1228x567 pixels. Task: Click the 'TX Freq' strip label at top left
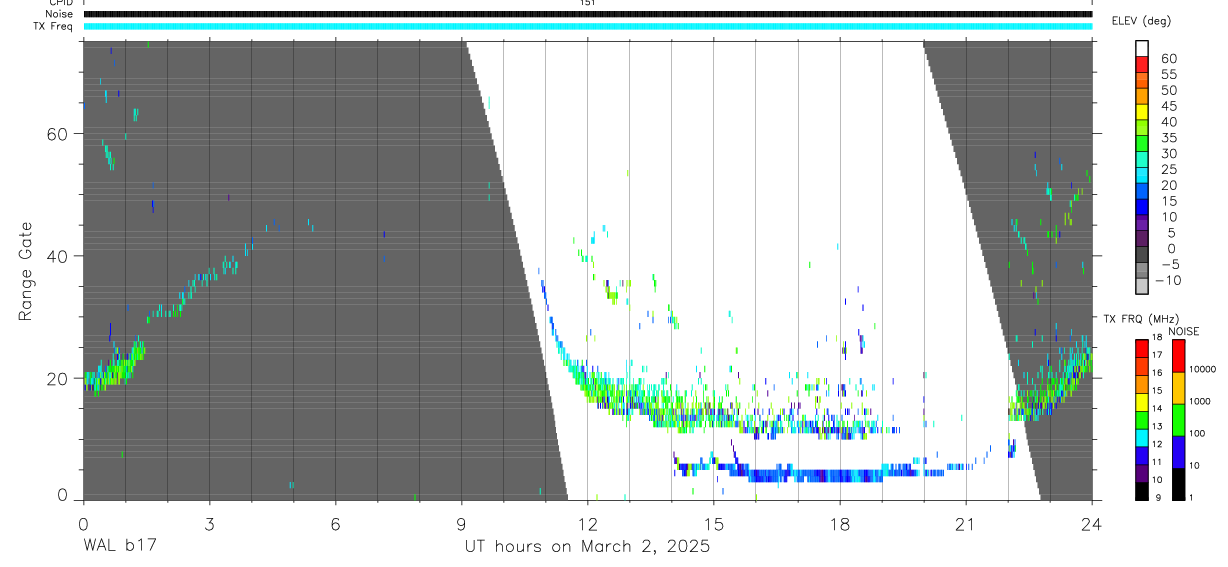coord(54,26)
